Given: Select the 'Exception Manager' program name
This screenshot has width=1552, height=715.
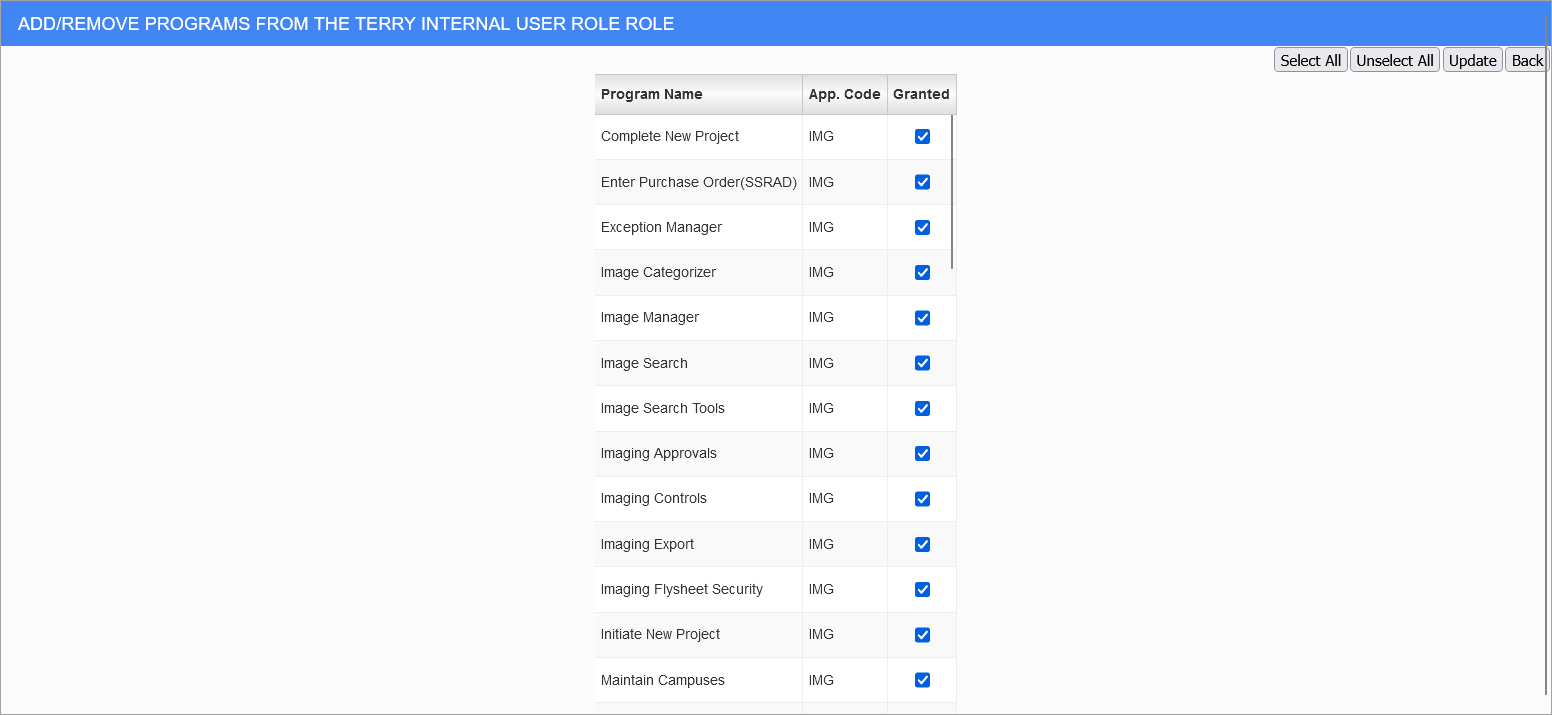Looking at the screenshot, I should click(661, 227).
